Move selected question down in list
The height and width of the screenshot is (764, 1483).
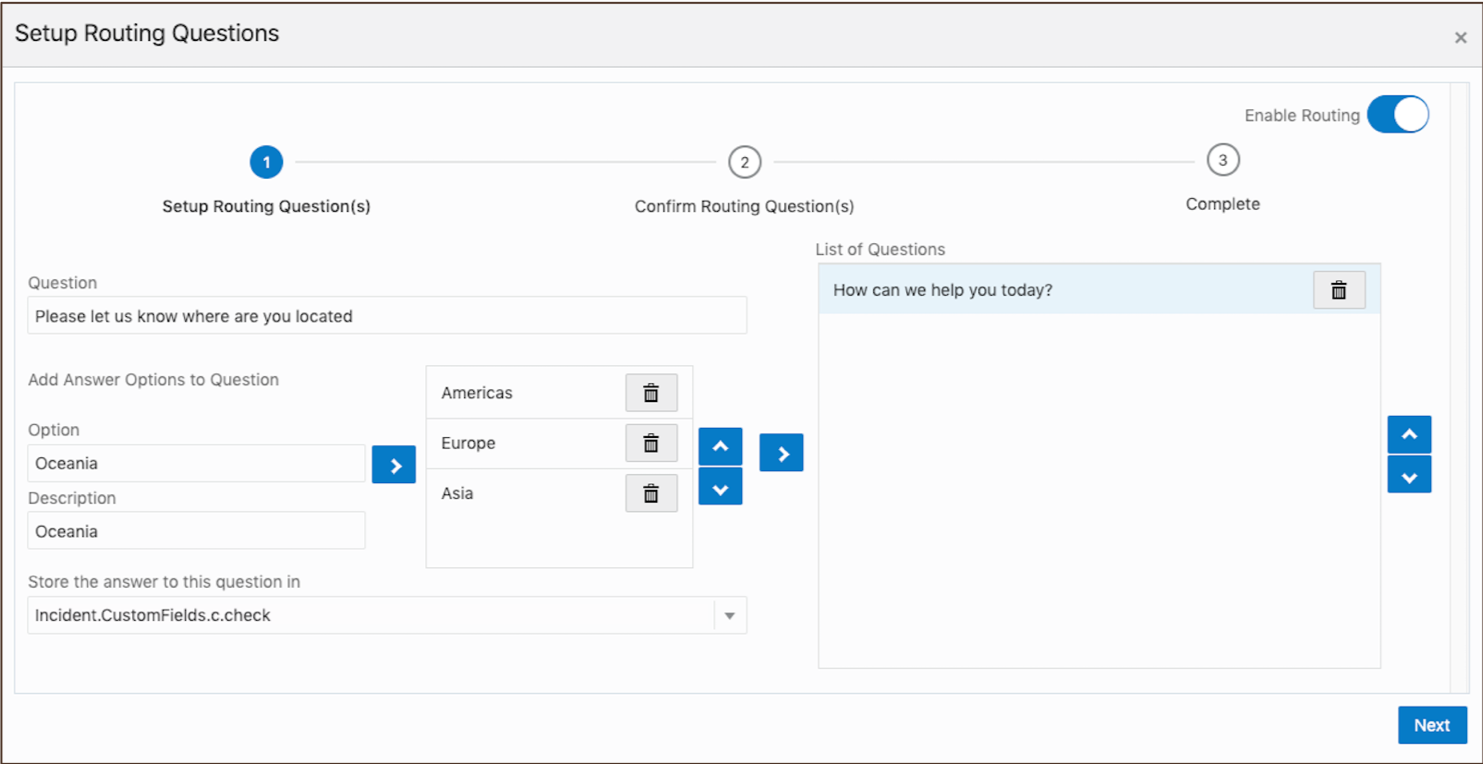(1409, 476)
